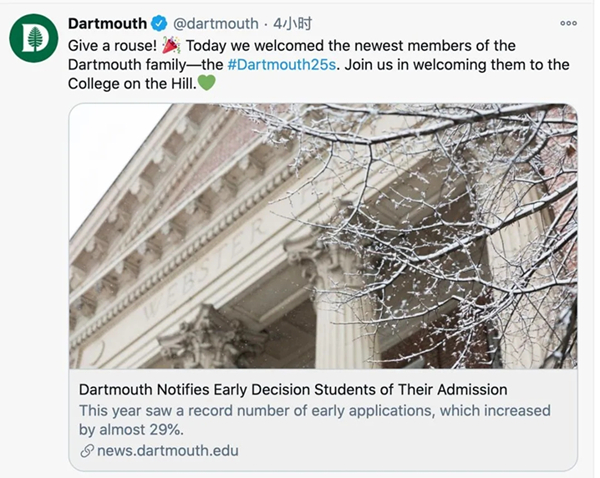600x478 pixels.
Task: Open the Dartmouth display name profile
Action: point(107,23)
